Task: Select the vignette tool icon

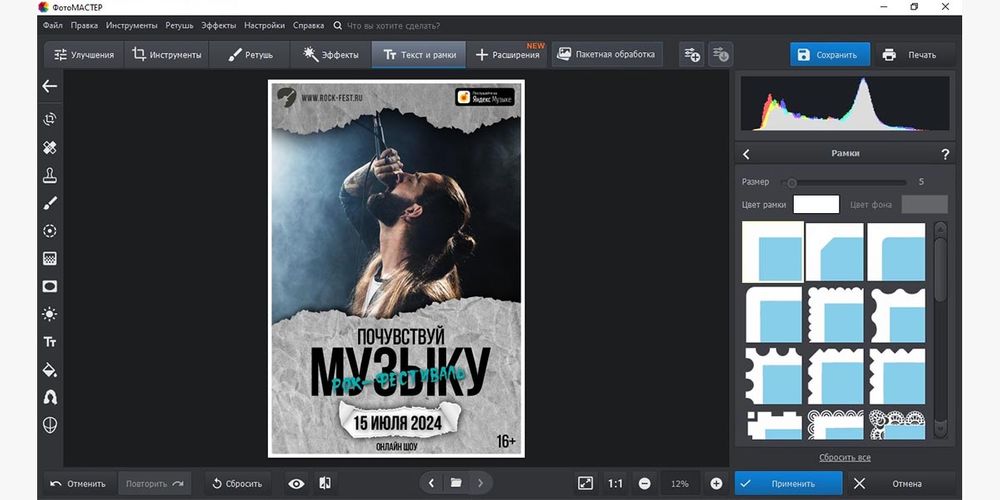Action: pos(50,286)
